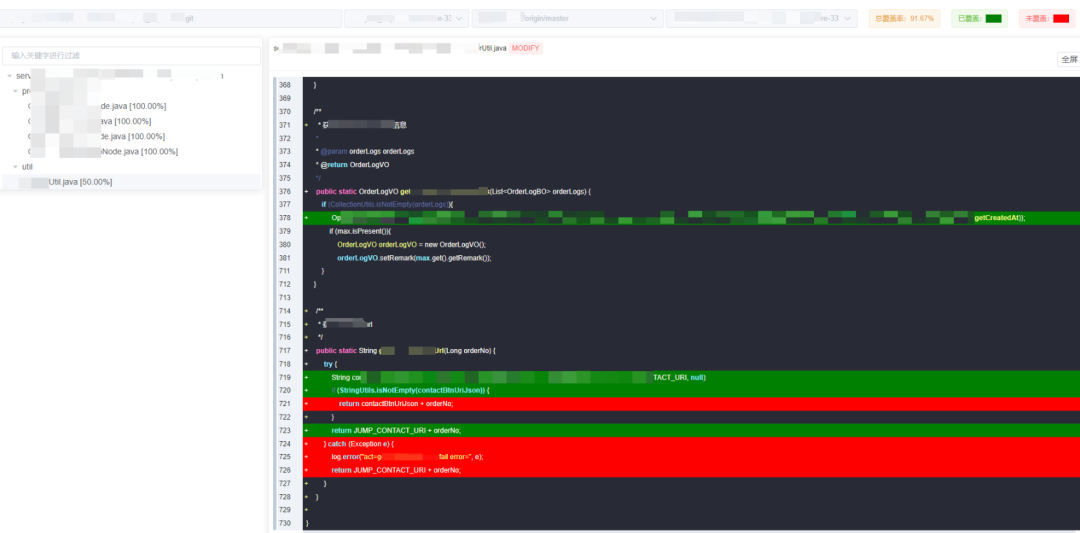Open the file ending Node.java [100.00%]

point(103,151)
